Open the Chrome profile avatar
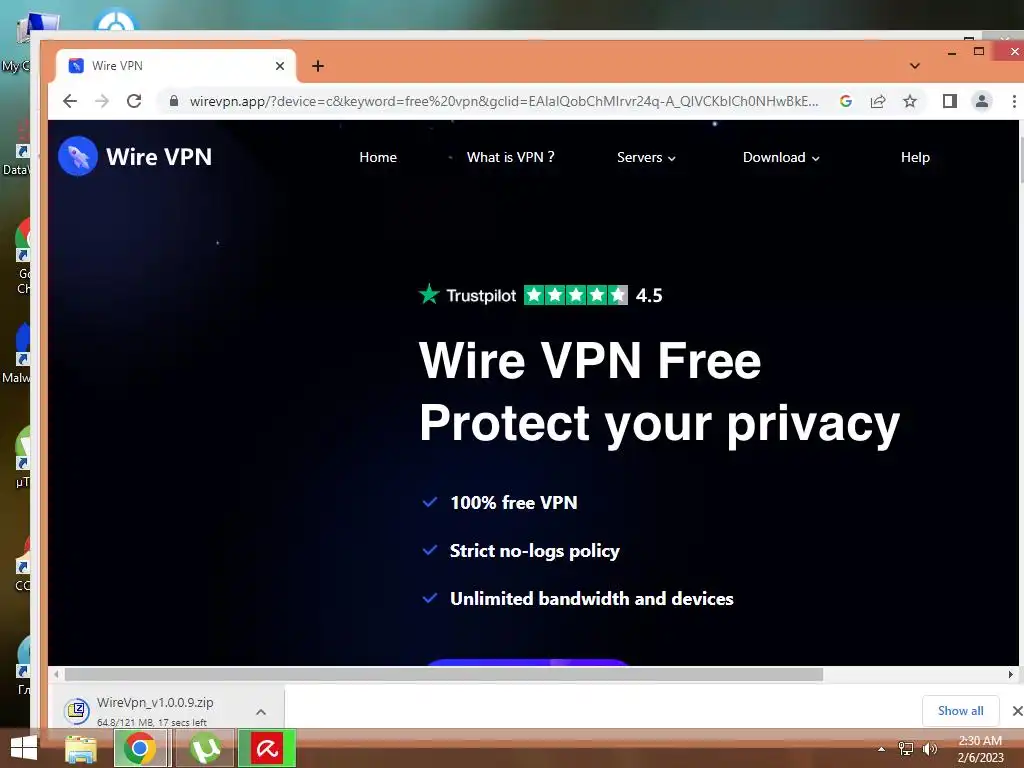1024x768 pixels. click(982, 101)
